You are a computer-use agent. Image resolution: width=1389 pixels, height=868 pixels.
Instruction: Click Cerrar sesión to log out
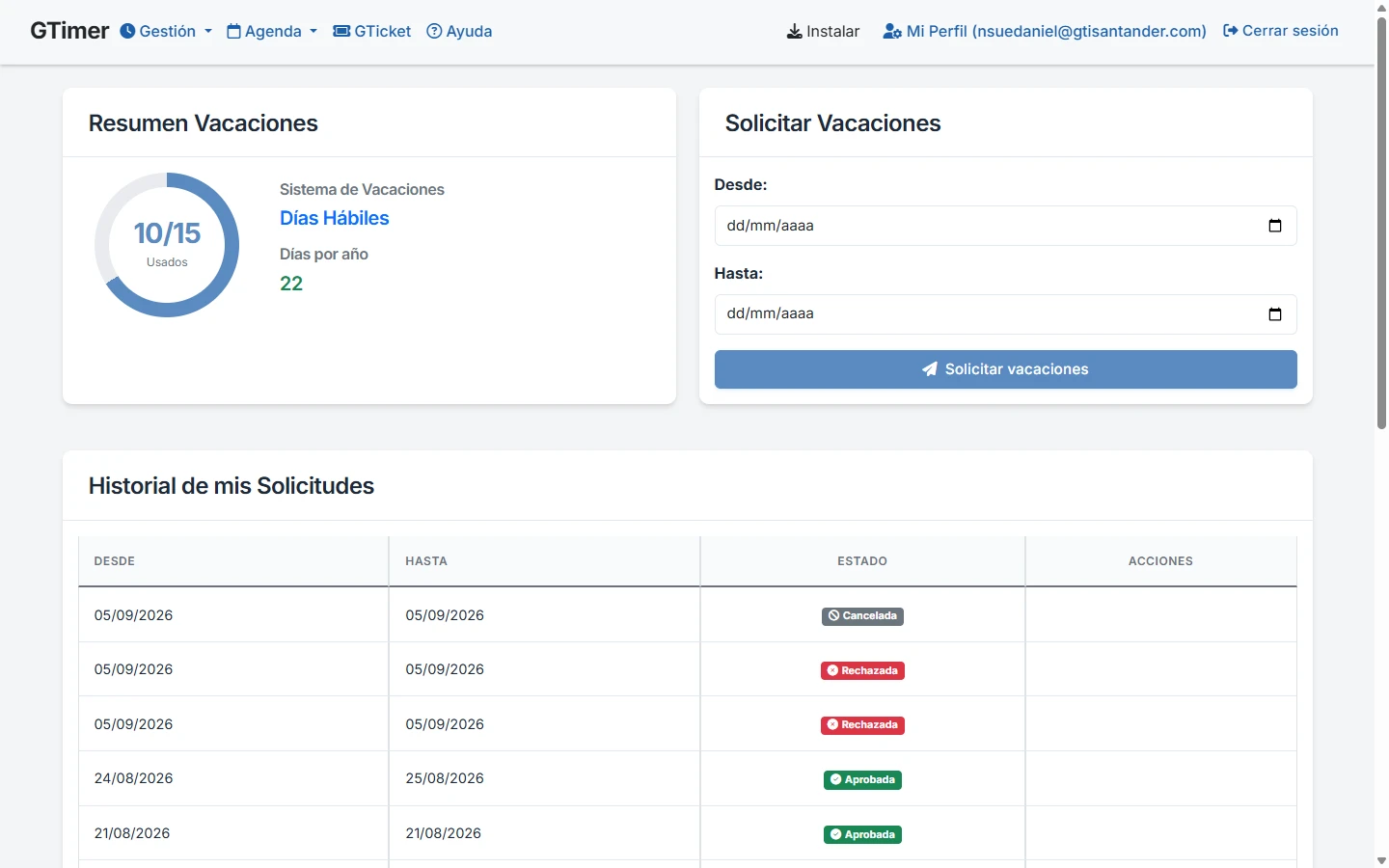pyautogui.click(x=1281, y=31)
